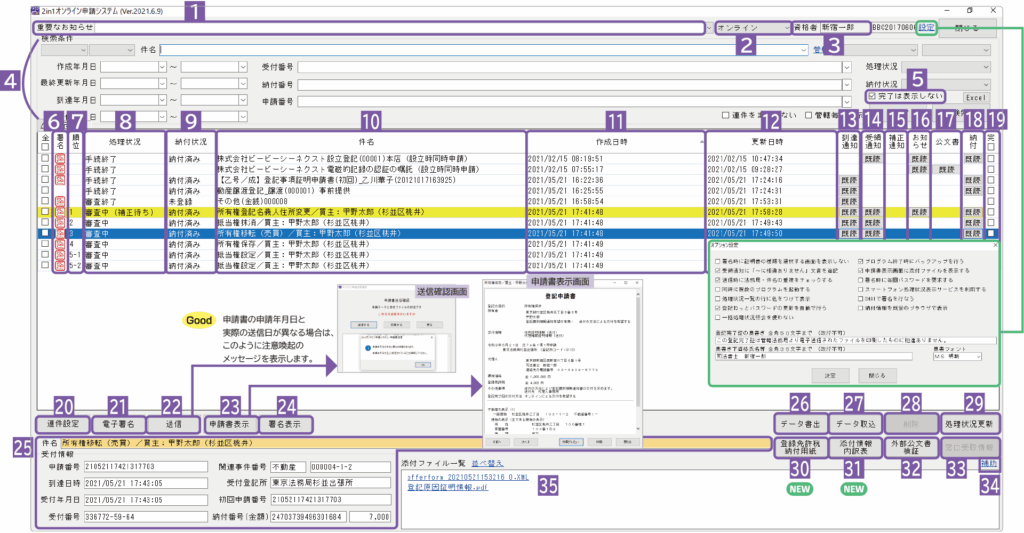
Task: Click 既読 badge in 納付 column of yellow row
Action: pos(972,212)
